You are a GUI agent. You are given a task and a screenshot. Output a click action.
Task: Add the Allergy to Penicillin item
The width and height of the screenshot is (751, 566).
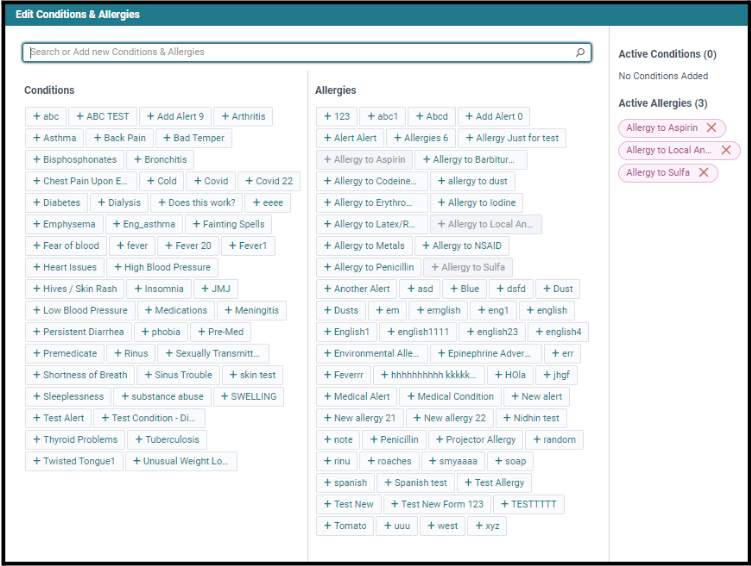click(x=369, y=267)
